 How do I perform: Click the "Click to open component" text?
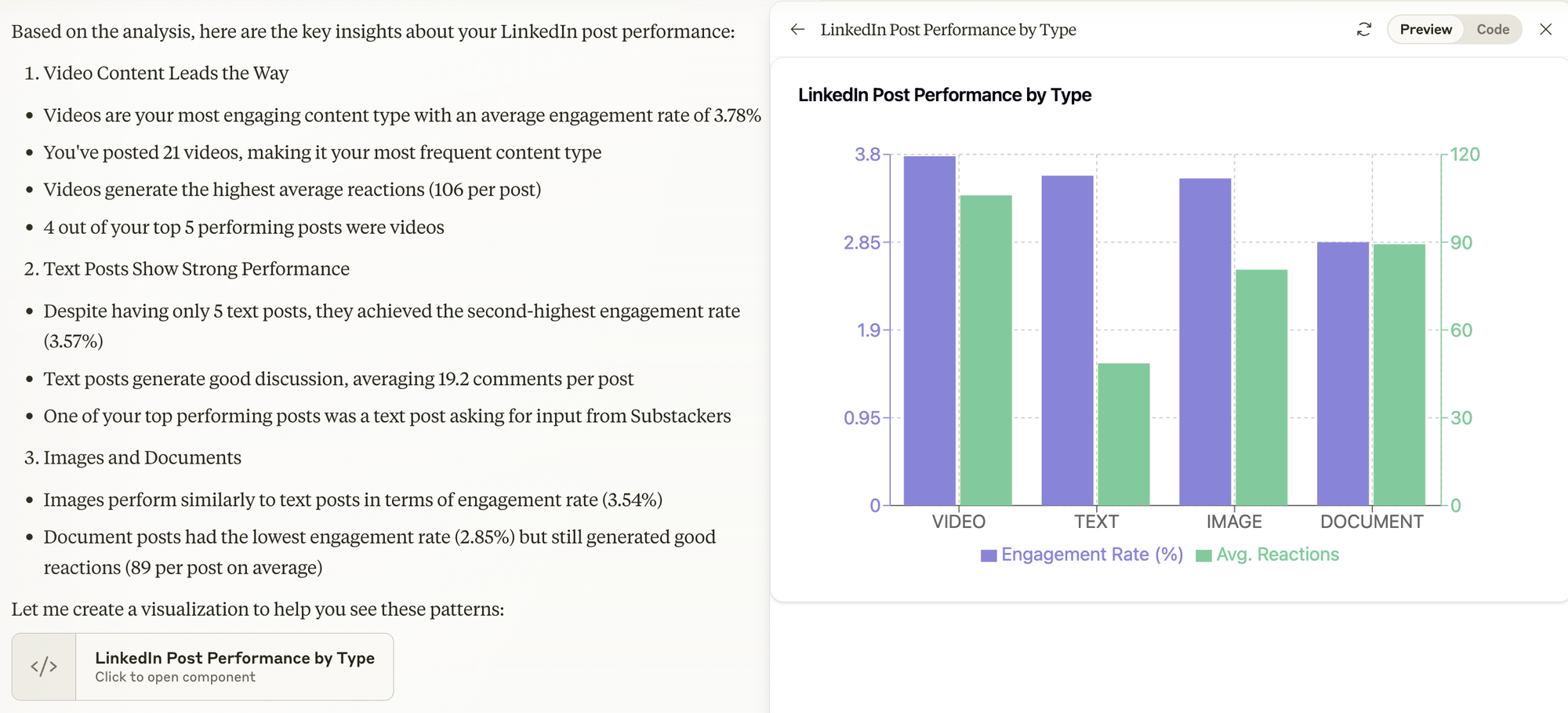[x=175, y=678]
